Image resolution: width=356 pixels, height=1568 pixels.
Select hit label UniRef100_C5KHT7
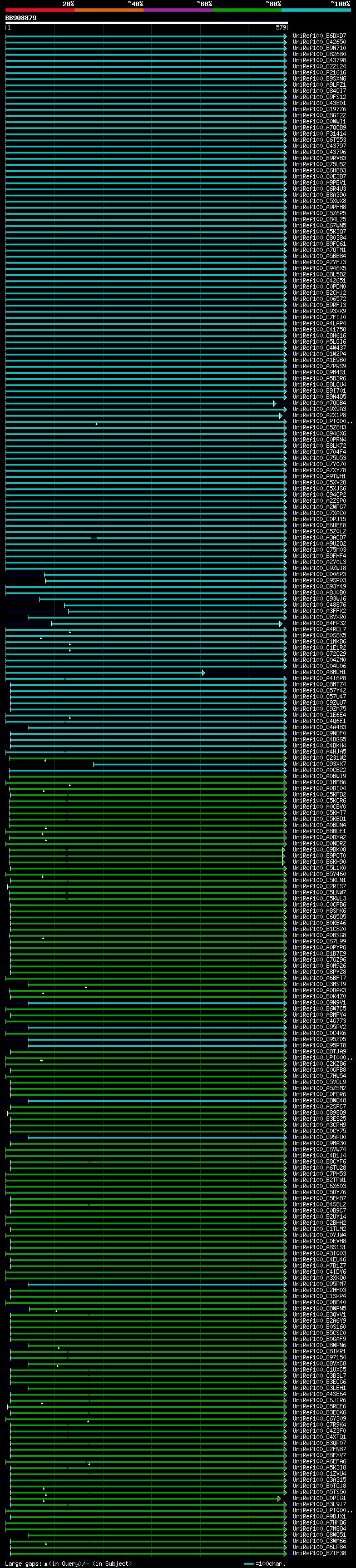tap(319, 813)
